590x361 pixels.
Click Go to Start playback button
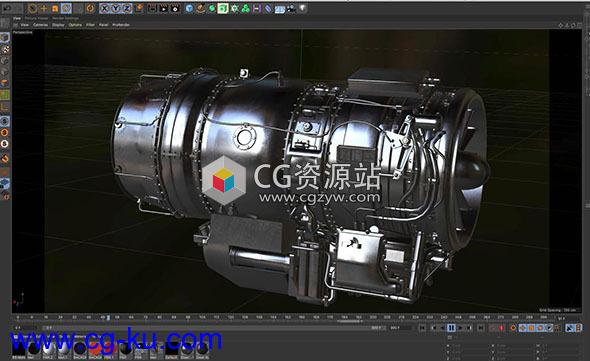[422, 328]
